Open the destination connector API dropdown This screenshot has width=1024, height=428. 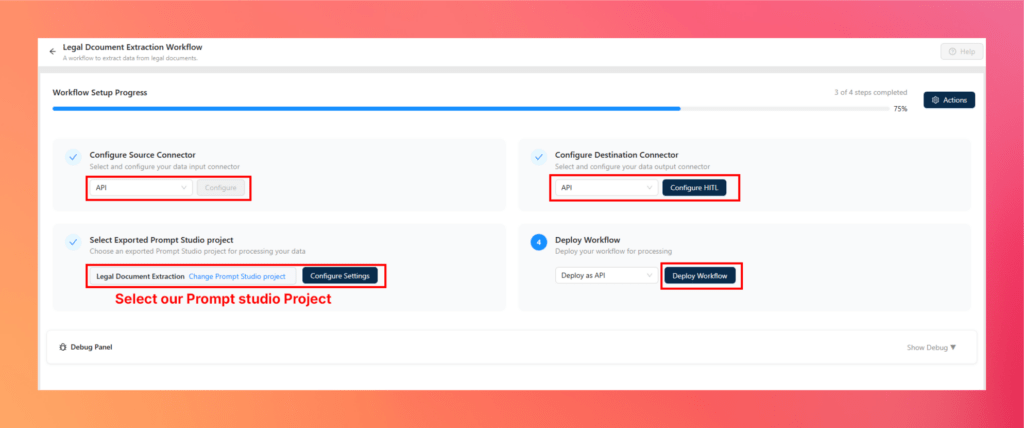[x=607, y=188]
